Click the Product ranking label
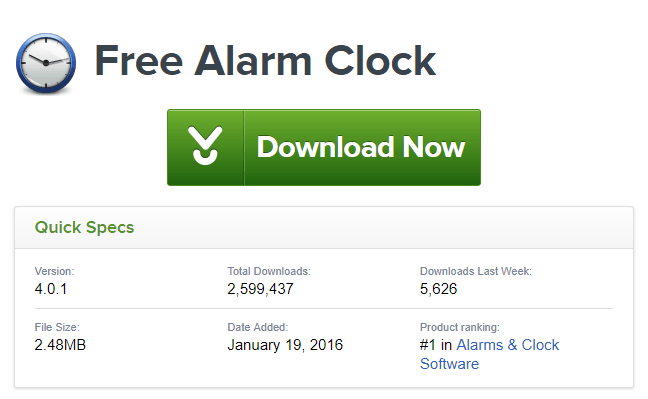Screen dimensions: 648x399 pos(460,327)
